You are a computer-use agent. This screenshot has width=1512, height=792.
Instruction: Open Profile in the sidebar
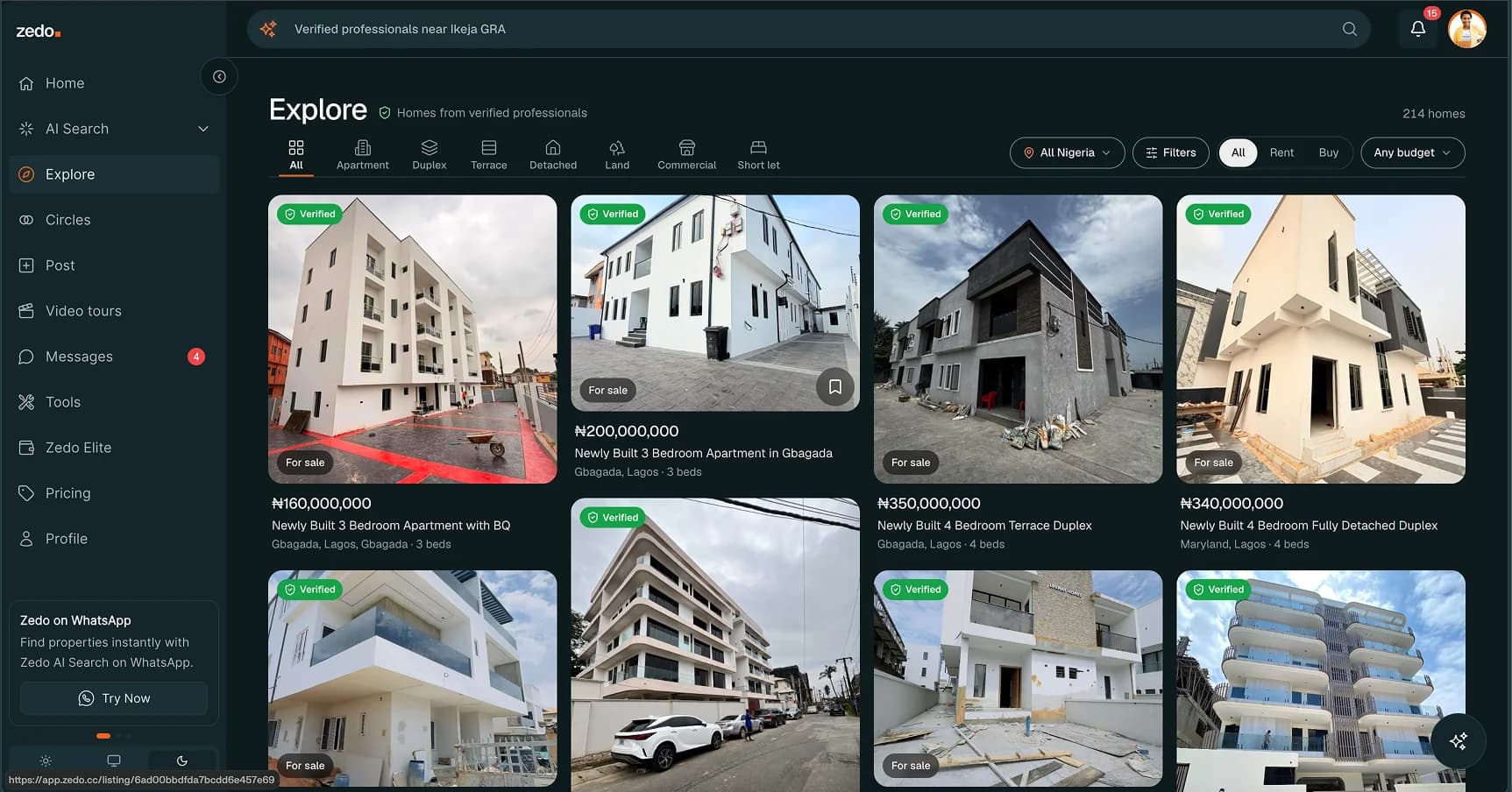click(x=114, y=539)
